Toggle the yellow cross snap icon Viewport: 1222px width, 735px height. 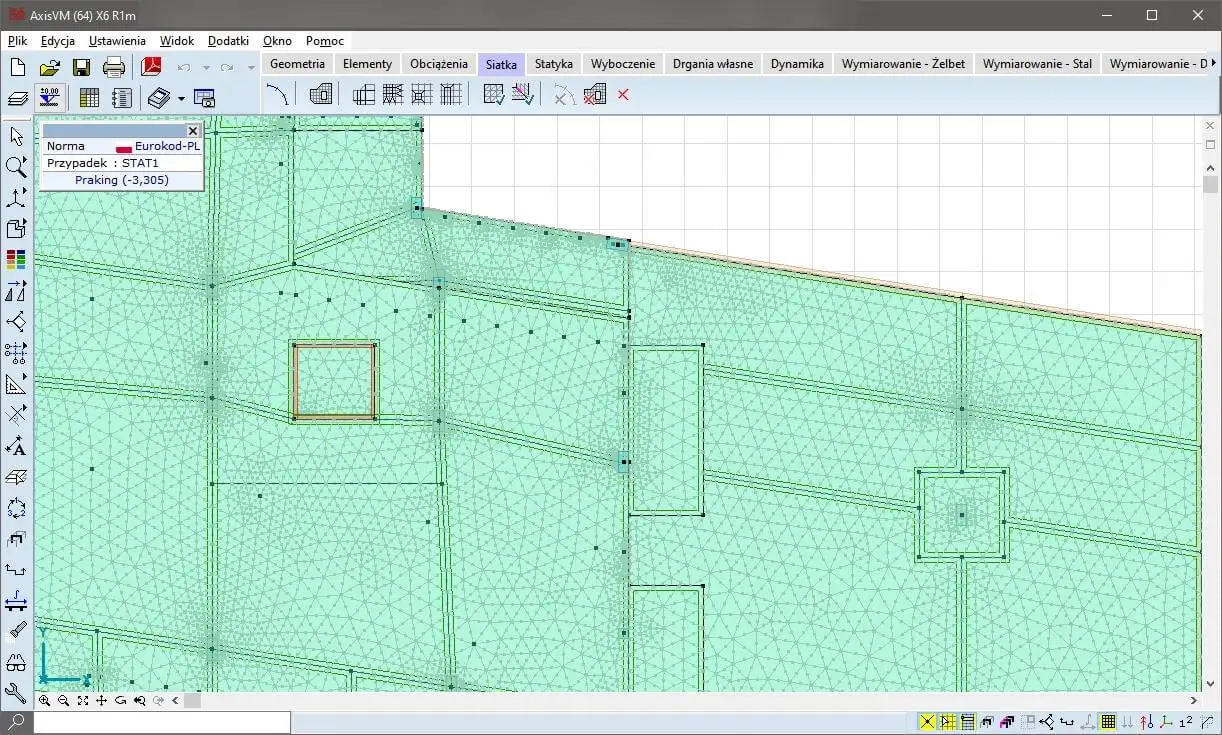(927, 722)
